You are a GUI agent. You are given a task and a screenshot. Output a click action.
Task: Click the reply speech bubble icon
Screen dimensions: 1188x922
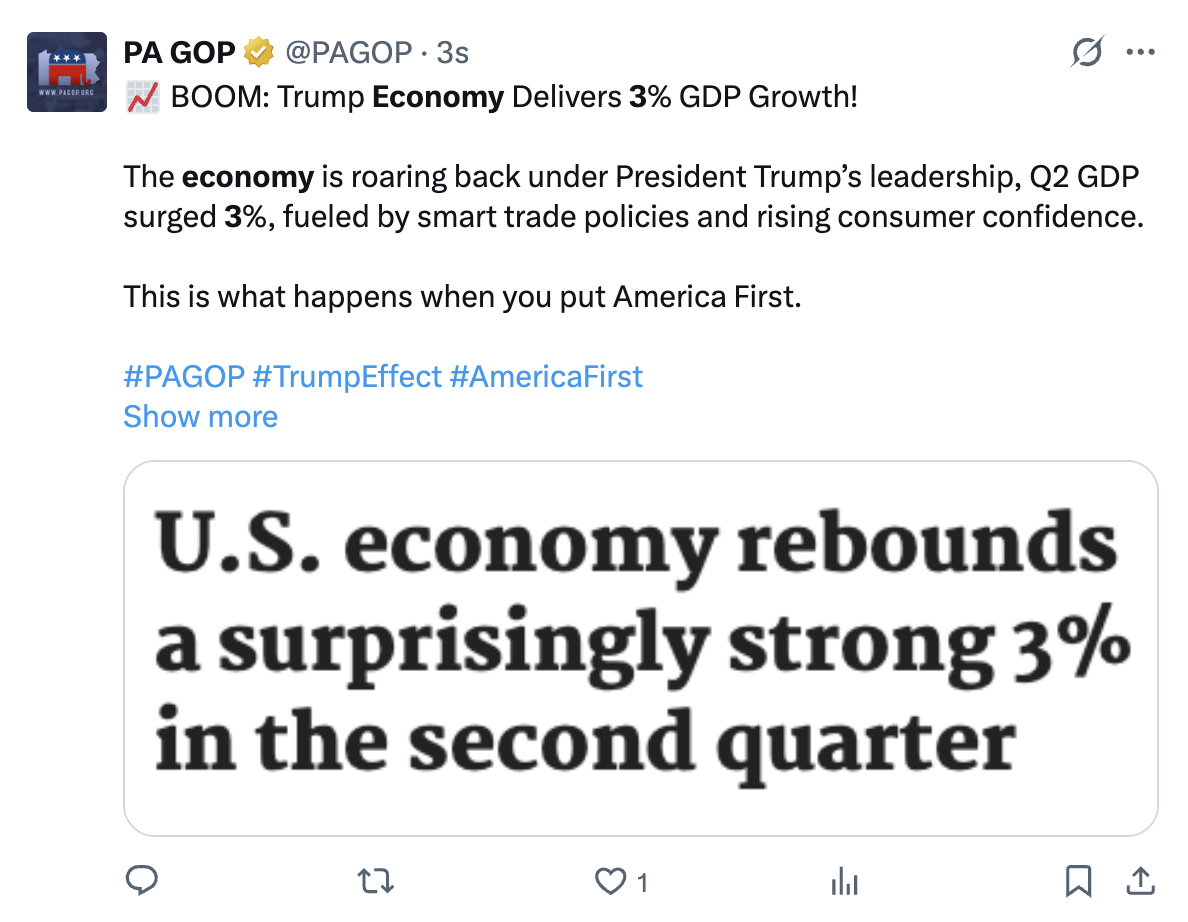pos(143,881)
